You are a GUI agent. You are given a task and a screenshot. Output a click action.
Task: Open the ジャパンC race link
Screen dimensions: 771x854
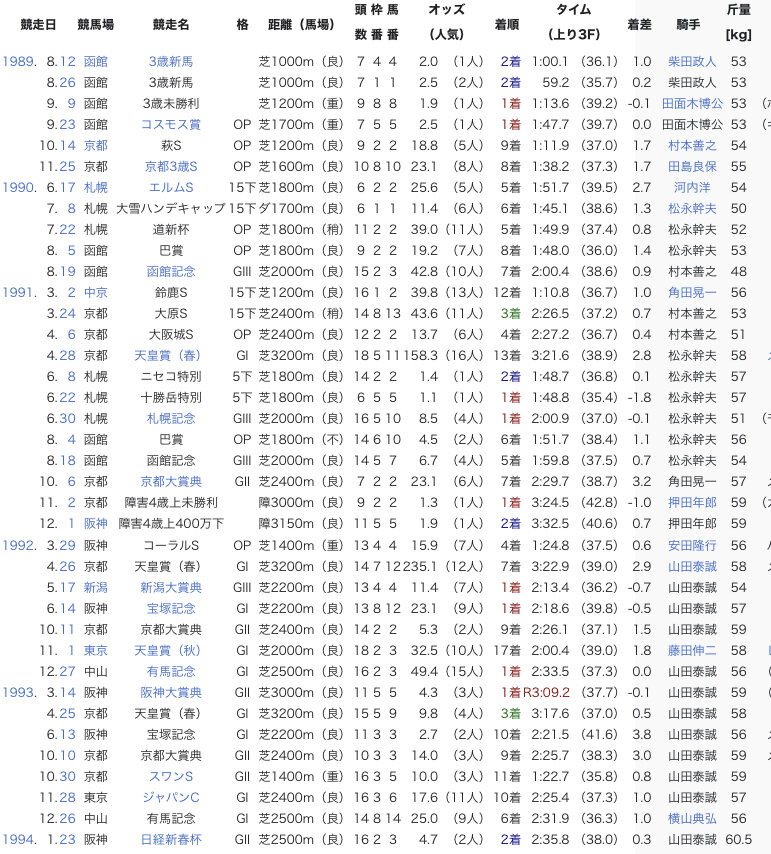point(171,797)
